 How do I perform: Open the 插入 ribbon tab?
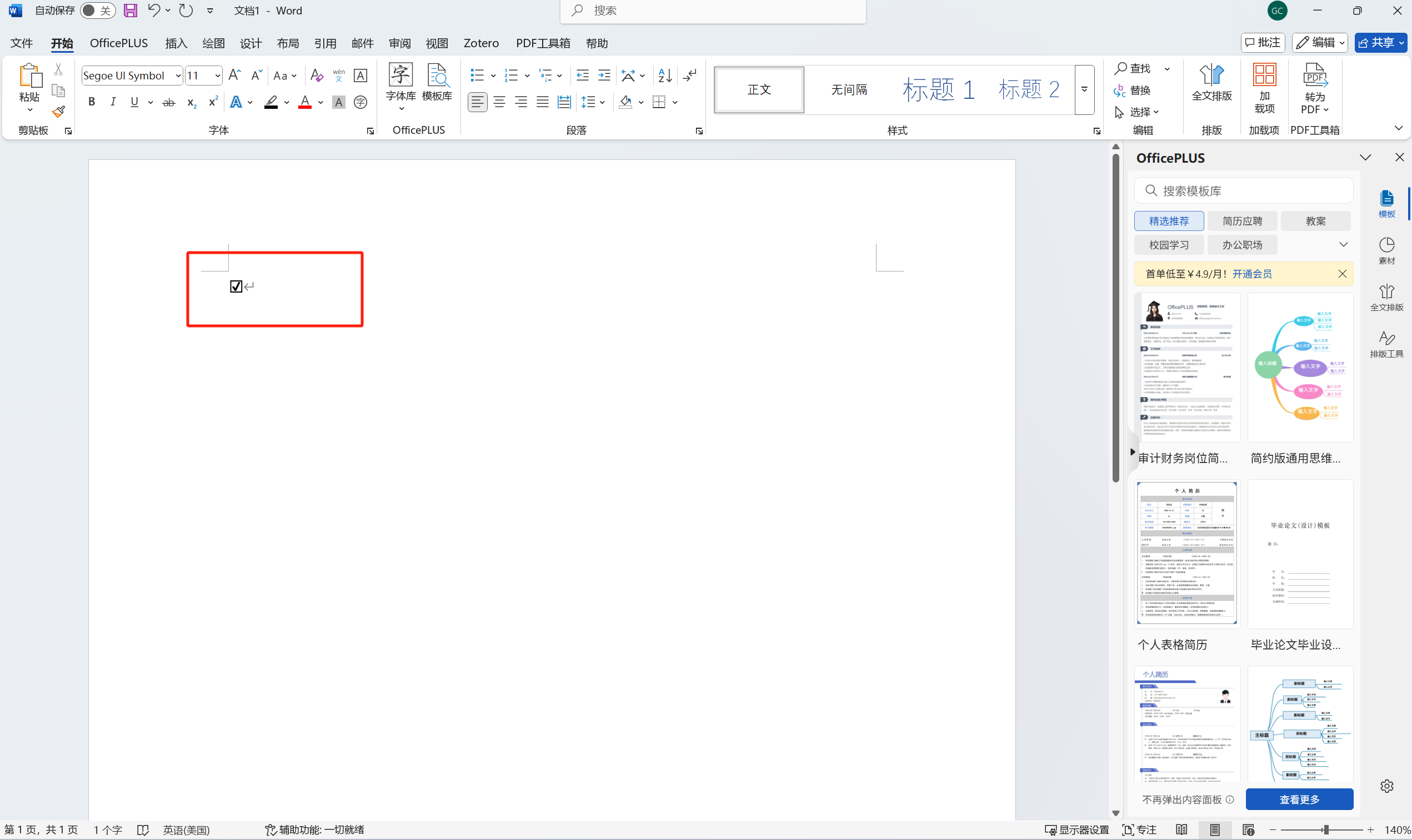point(176,43)
